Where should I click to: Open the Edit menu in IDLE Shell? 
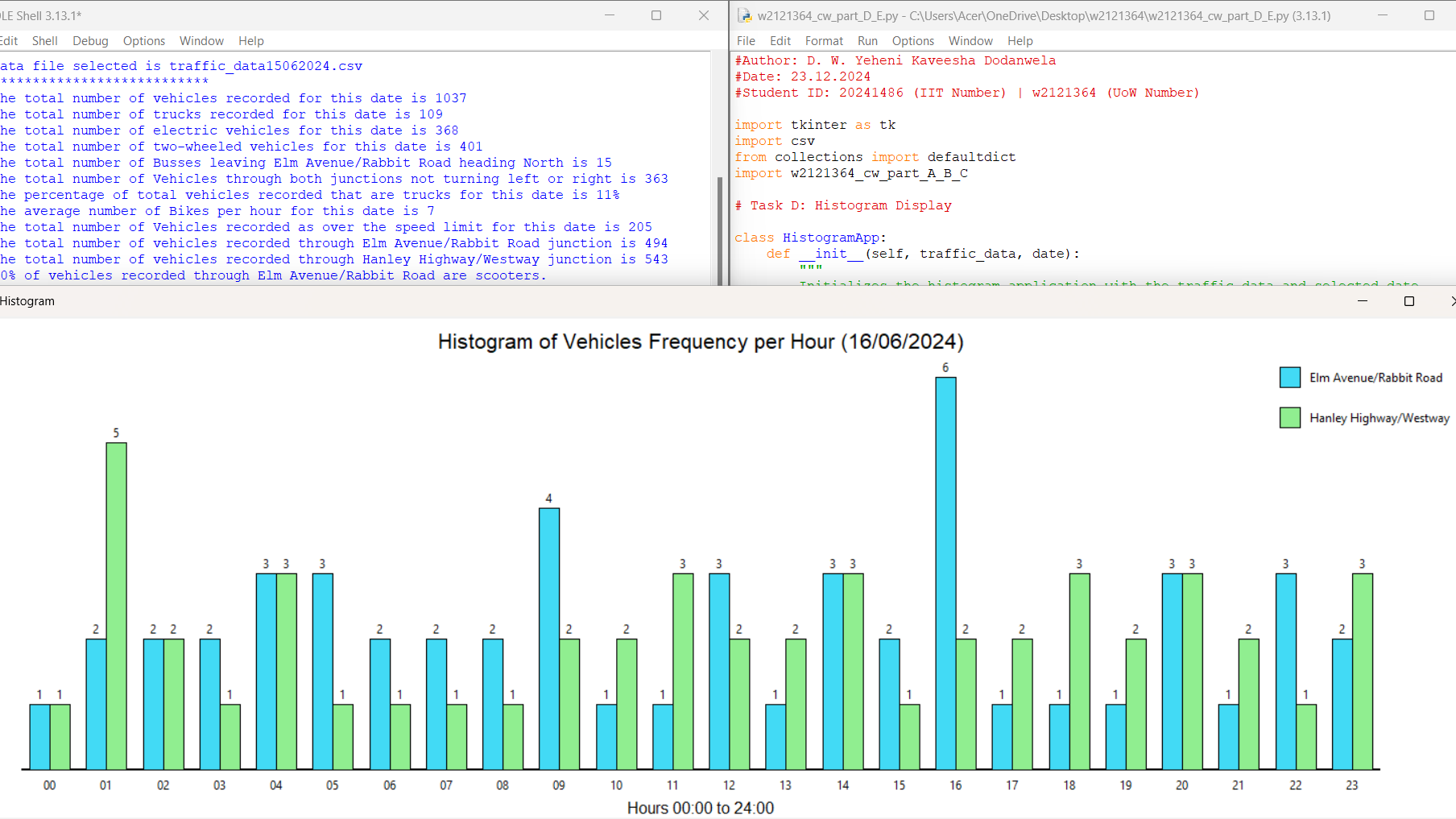click(x=9, y=40)
